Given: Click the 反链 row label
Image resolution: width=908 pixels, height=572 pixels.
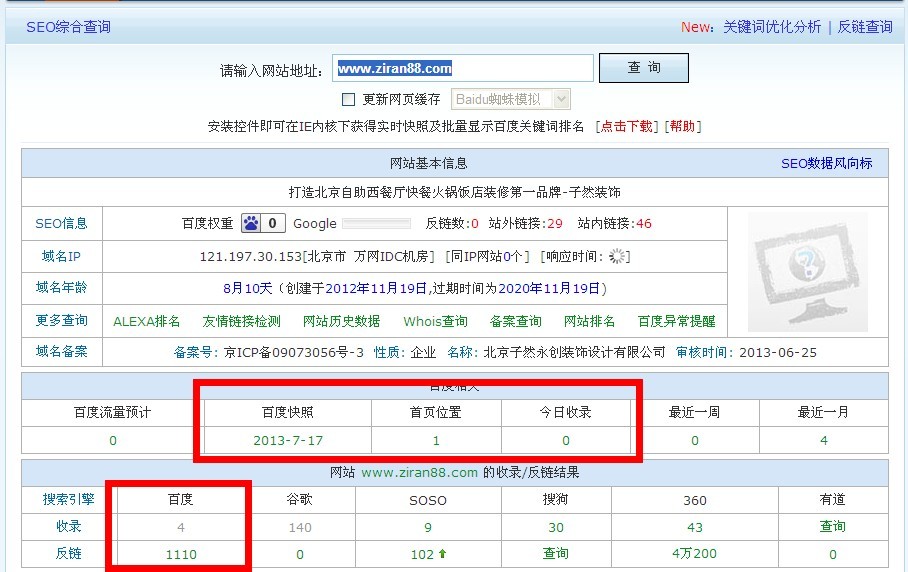Looking at the screenshot, I should tap(68, 553).
